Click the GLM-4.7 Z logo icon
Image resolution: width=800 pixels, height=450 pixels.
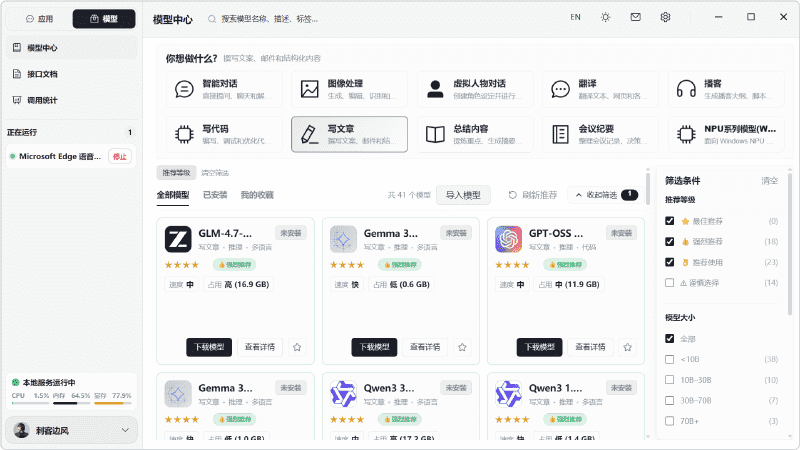[178, 239]
